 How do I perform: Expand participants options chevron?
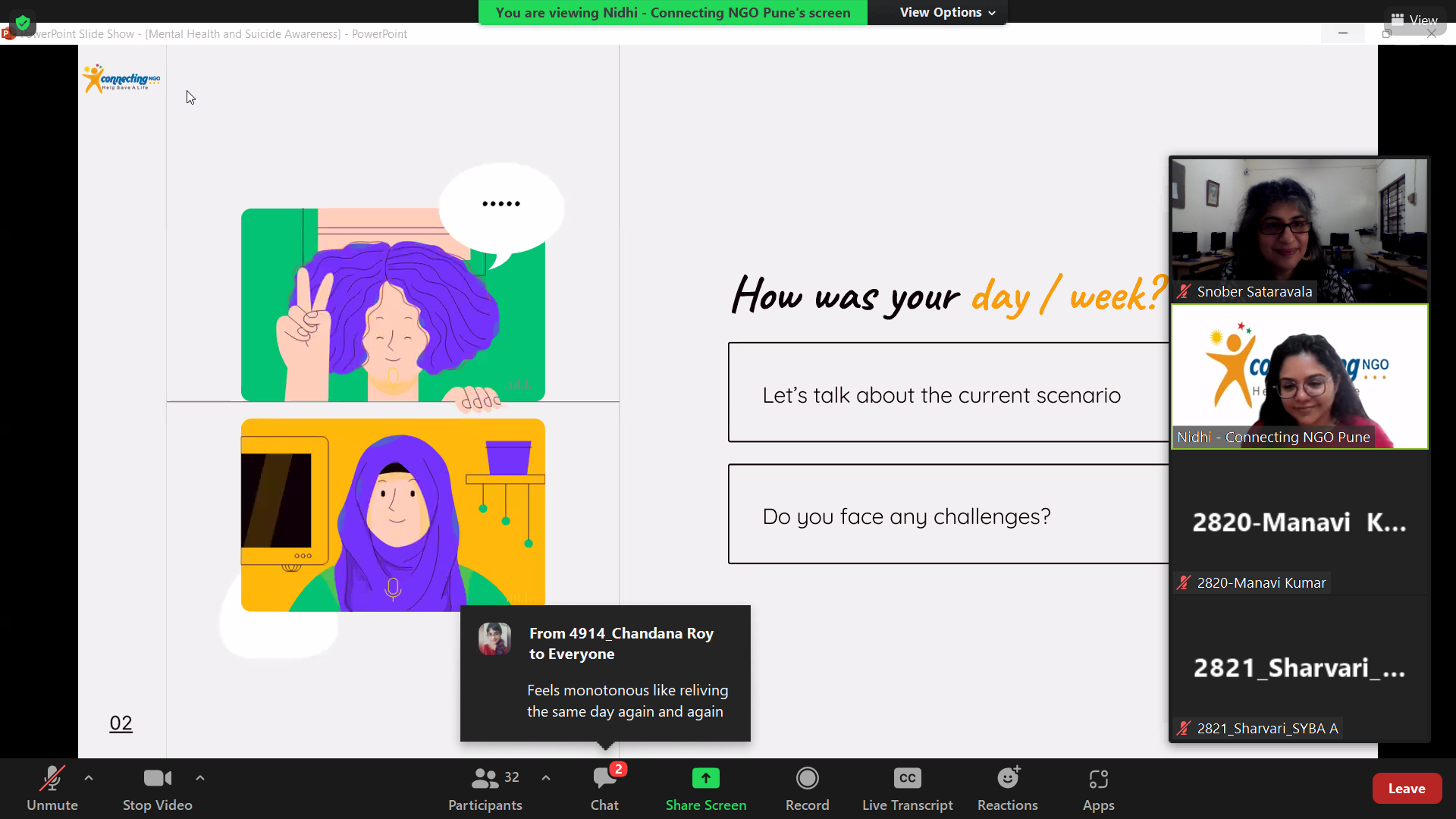pos(546,778)
